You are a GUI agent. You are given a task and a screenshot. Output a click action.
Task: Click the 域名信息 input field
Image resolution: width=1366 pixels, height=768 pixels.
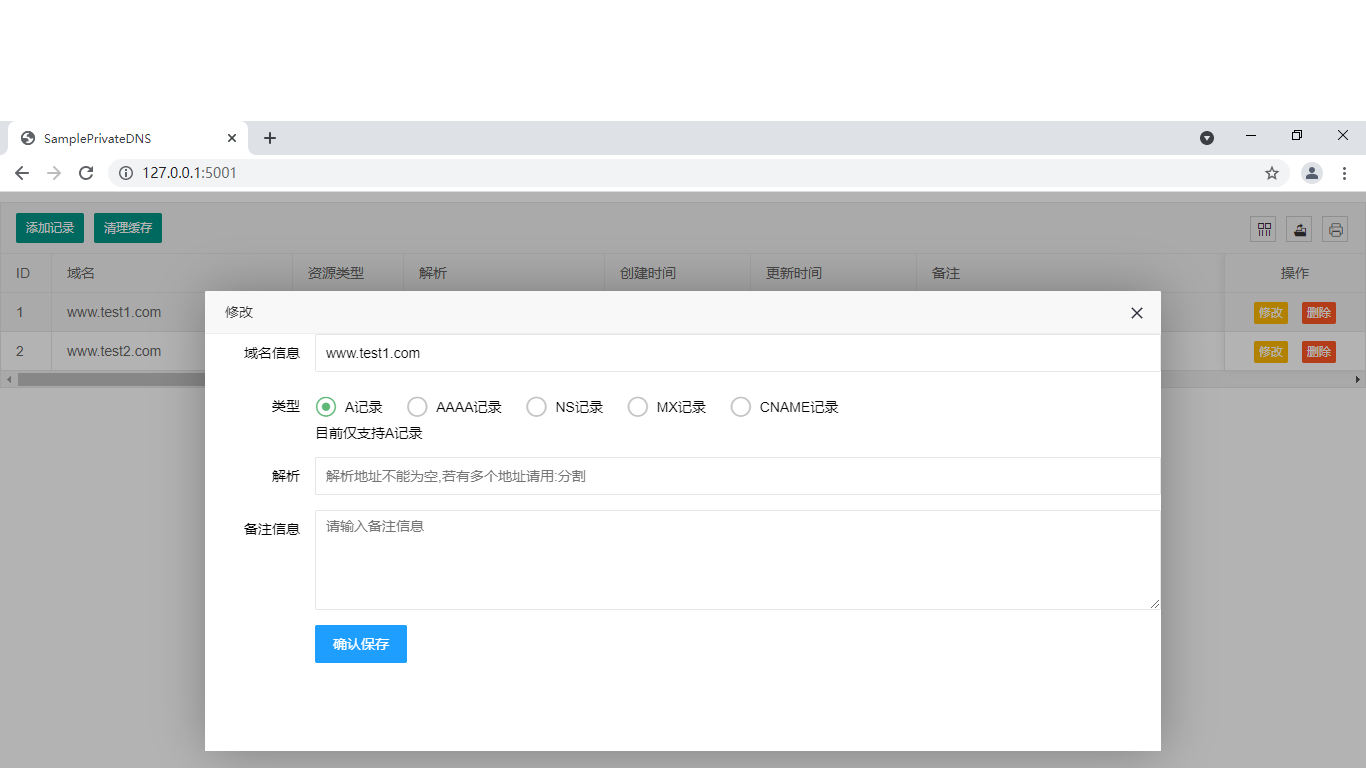[737, 353]
